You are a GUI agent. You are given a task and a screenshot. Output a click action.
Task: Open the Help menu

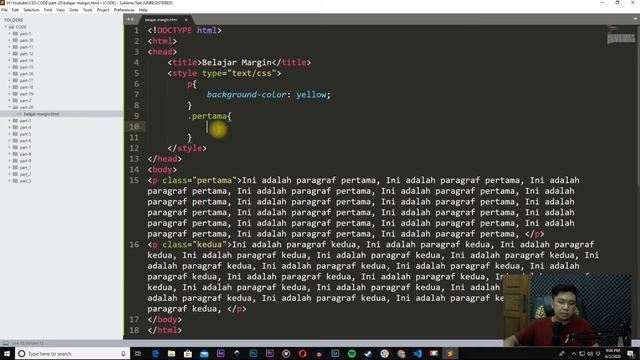pyautogui.click(x=143, y=10)
